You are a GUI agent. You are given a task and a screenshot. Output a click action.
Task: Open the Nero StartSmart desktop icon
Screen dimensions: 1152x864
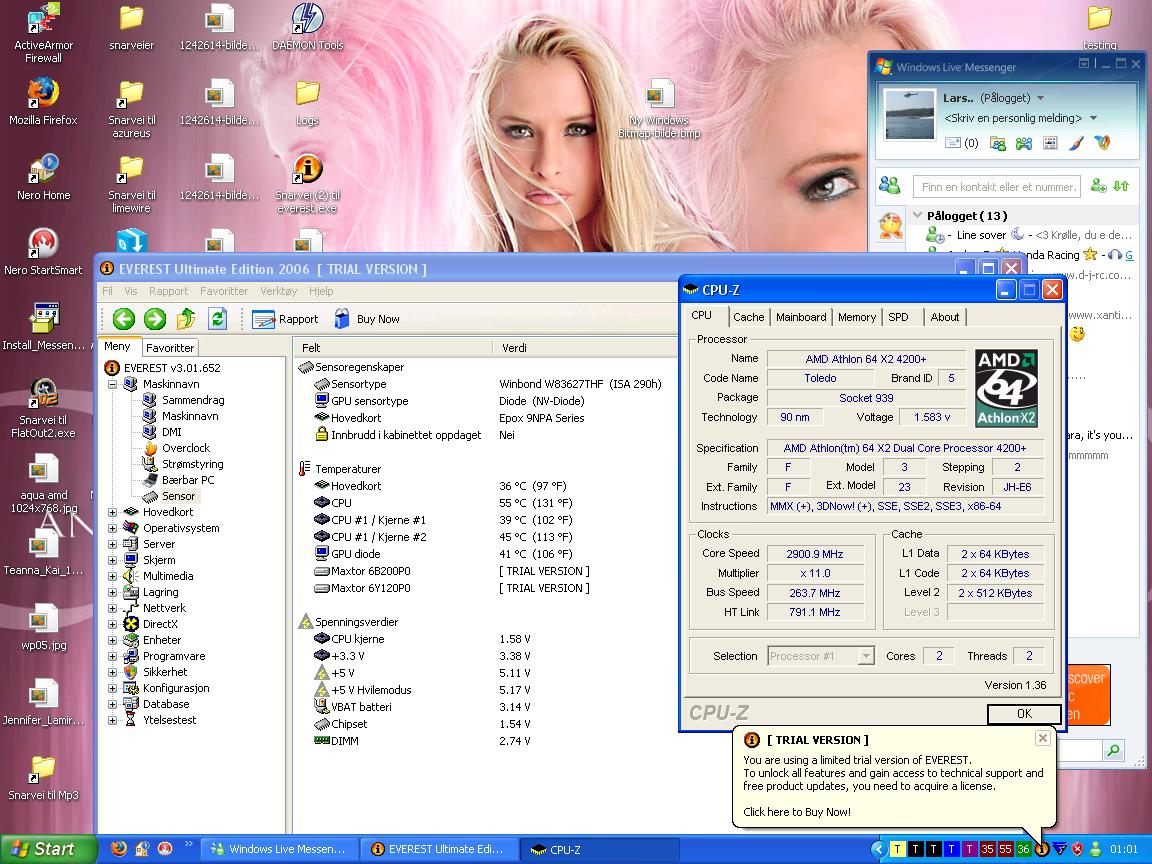pyautogui.click(x=43, y=252)
